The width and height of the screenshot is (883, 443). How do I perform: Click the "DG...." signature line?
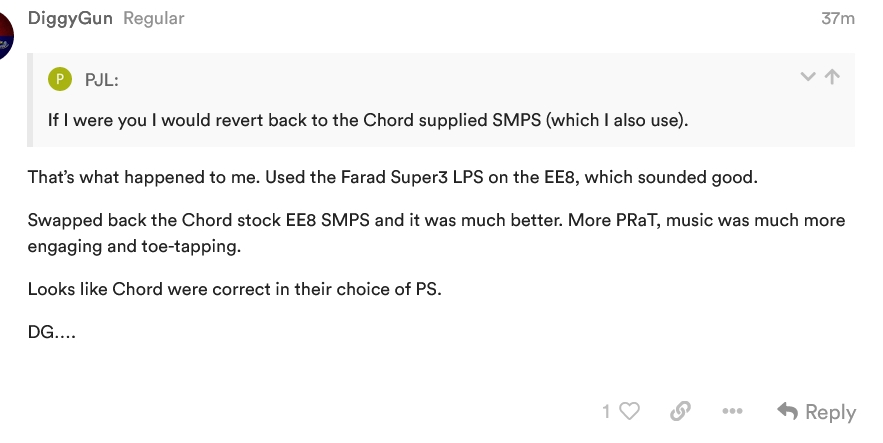(52, 333)
